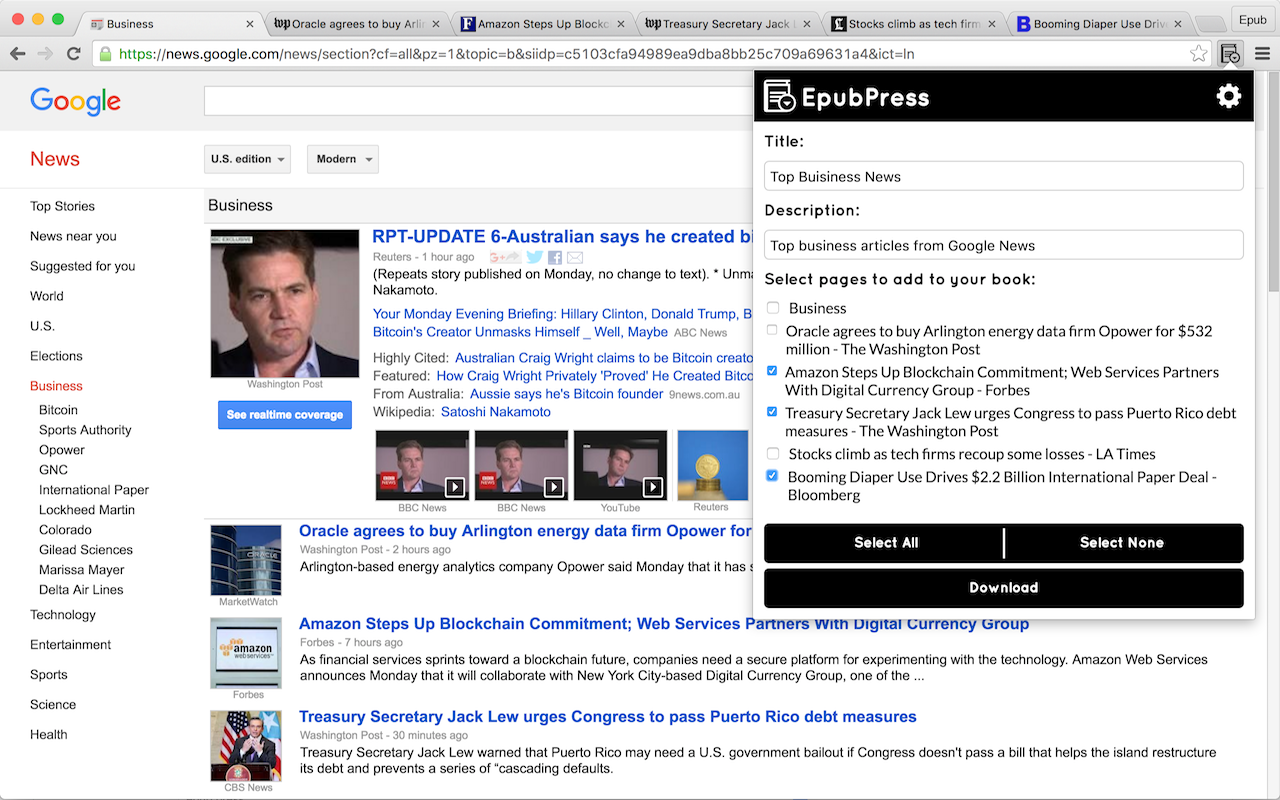Click the HTTPS padlock icon in the address bar
Viewport: 1280px width, 800px height.
tap(105, 53)
